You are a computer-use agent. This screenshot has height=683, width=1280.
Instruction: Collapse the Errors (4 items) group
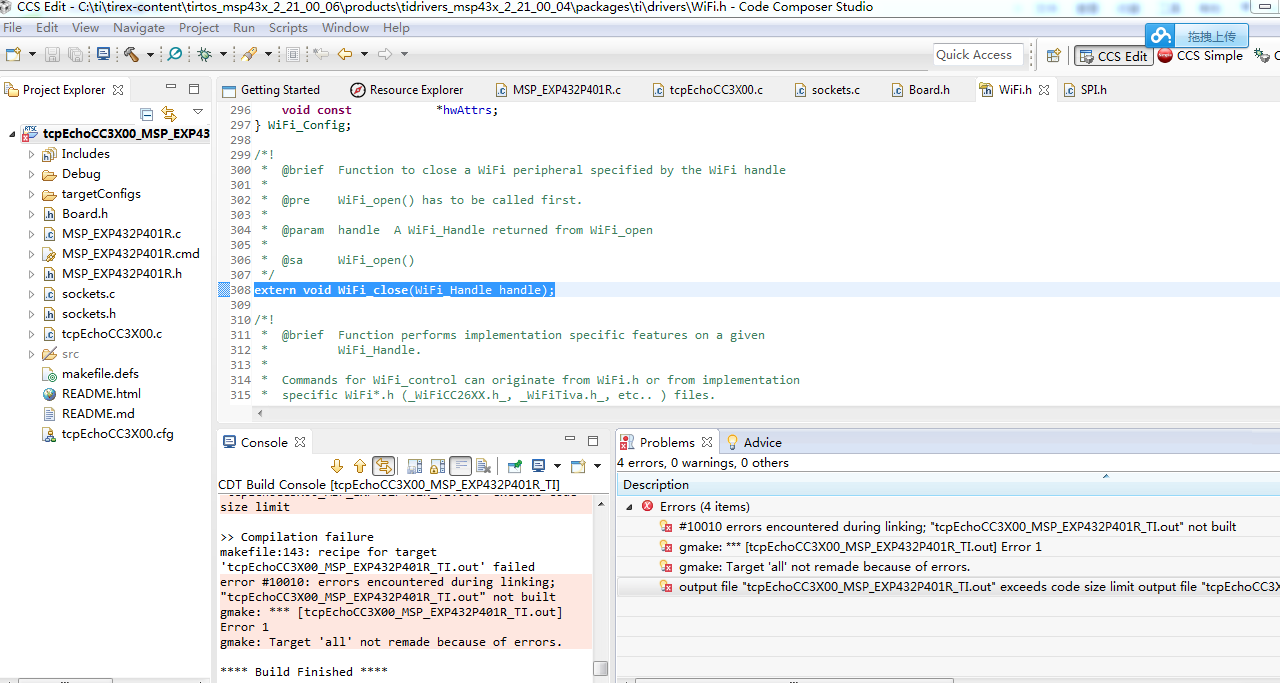tap(630, 507)
